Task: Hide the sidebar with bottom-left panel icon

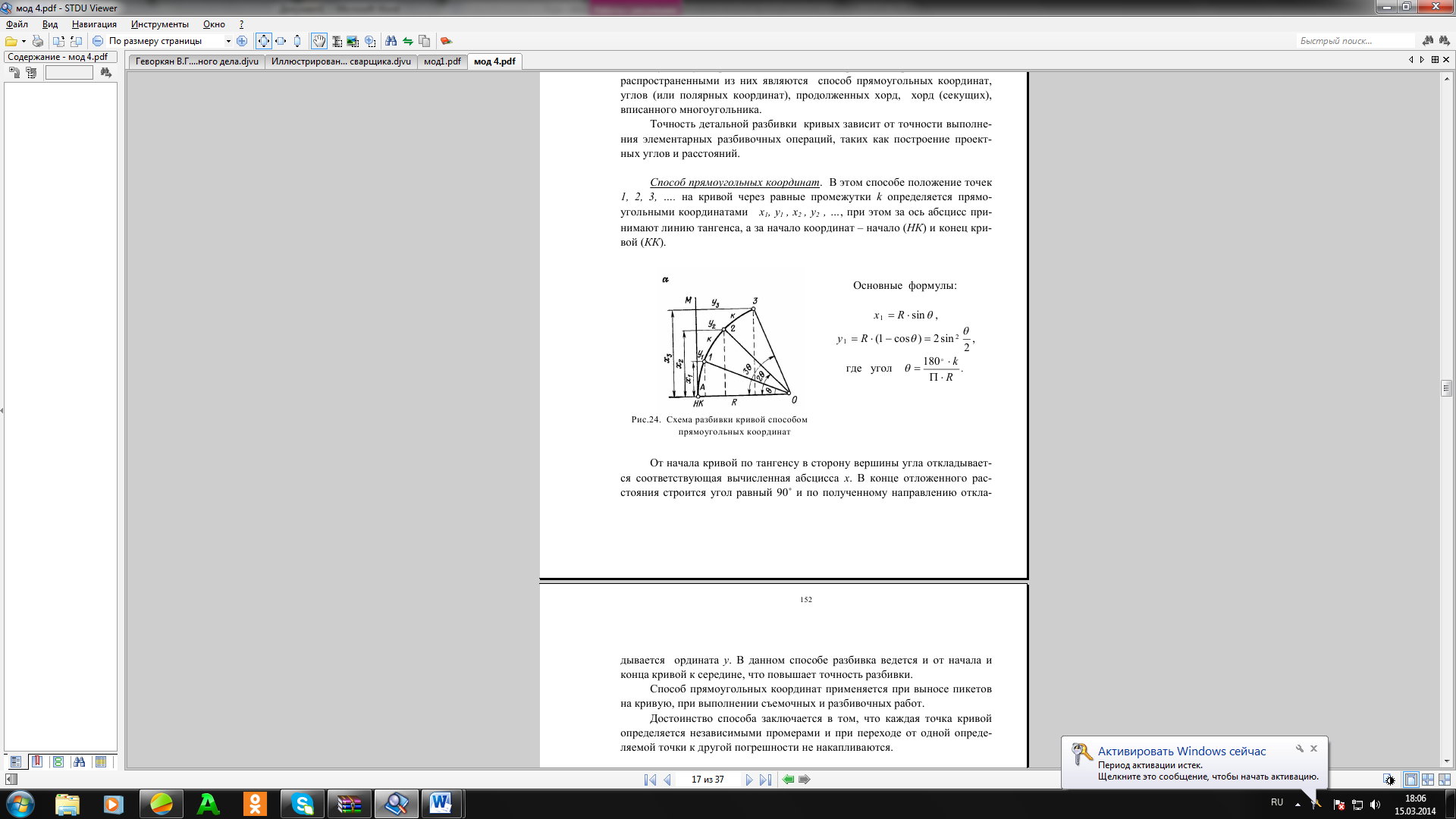Action: coord(11,780)
